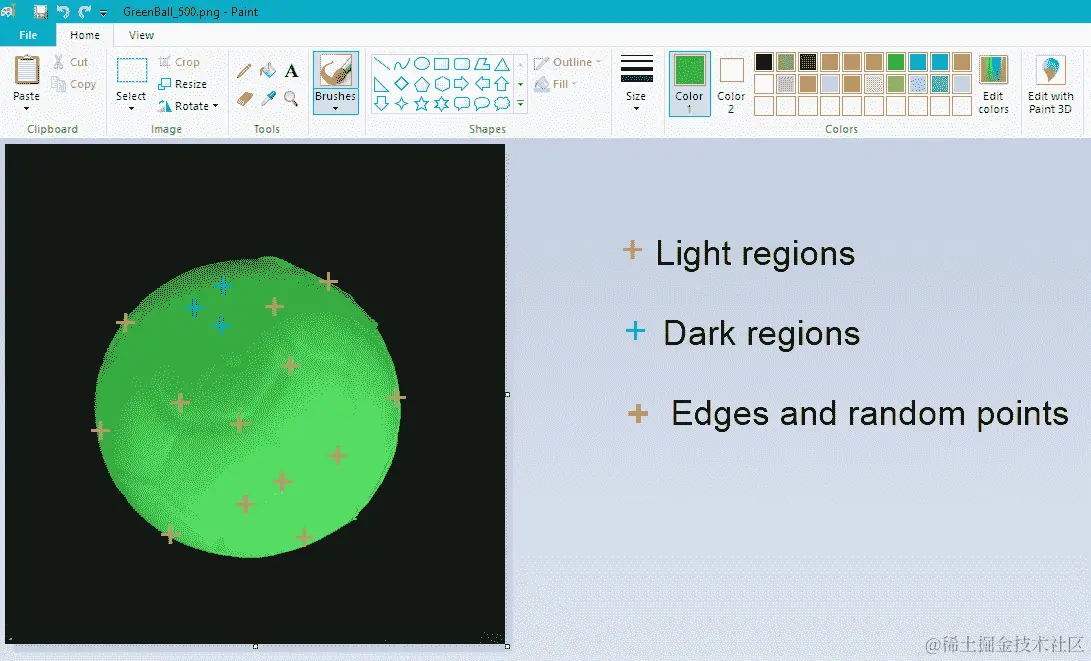Choose the Down arrow shape

point(381,104)
